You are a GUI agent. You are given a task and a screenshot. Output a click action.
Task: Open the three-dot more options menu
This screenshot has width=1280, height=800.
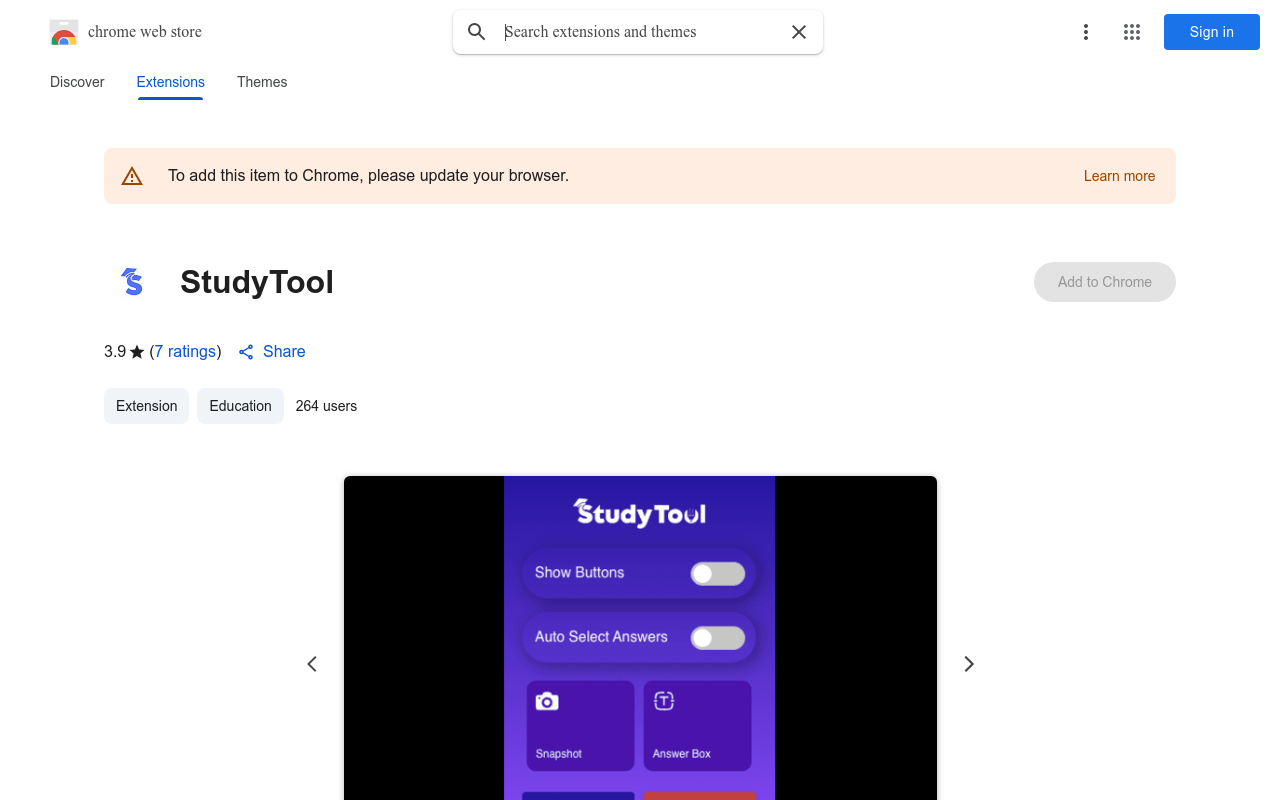[x=1086, y=32]
